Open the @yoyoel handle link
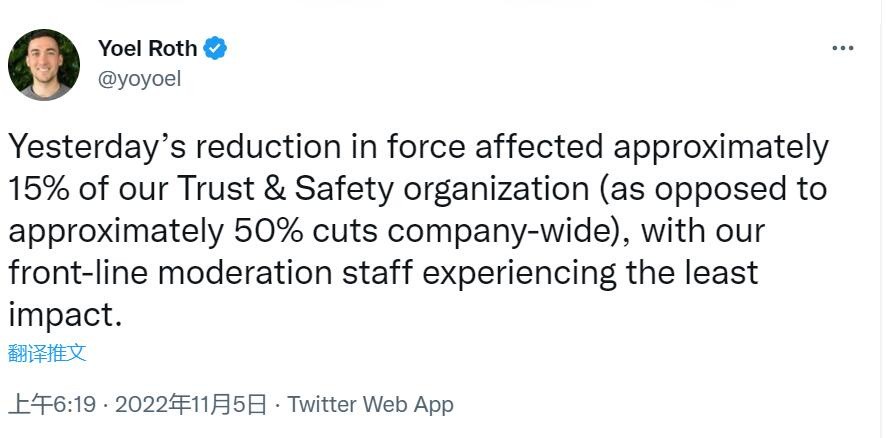Image resolution: width=886 pixels, height=438 pixels. (x=139, y=79)
